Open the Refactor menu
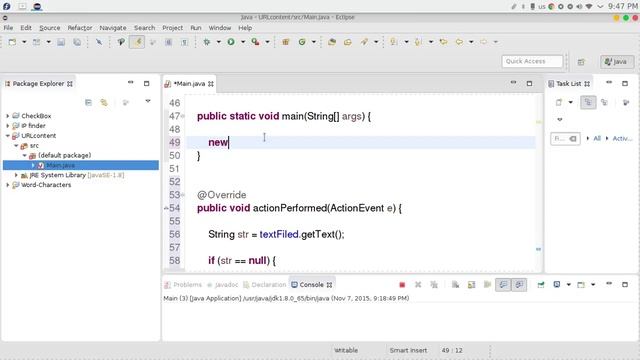Viewport: 640px width, 360px height. coord(80,28)
